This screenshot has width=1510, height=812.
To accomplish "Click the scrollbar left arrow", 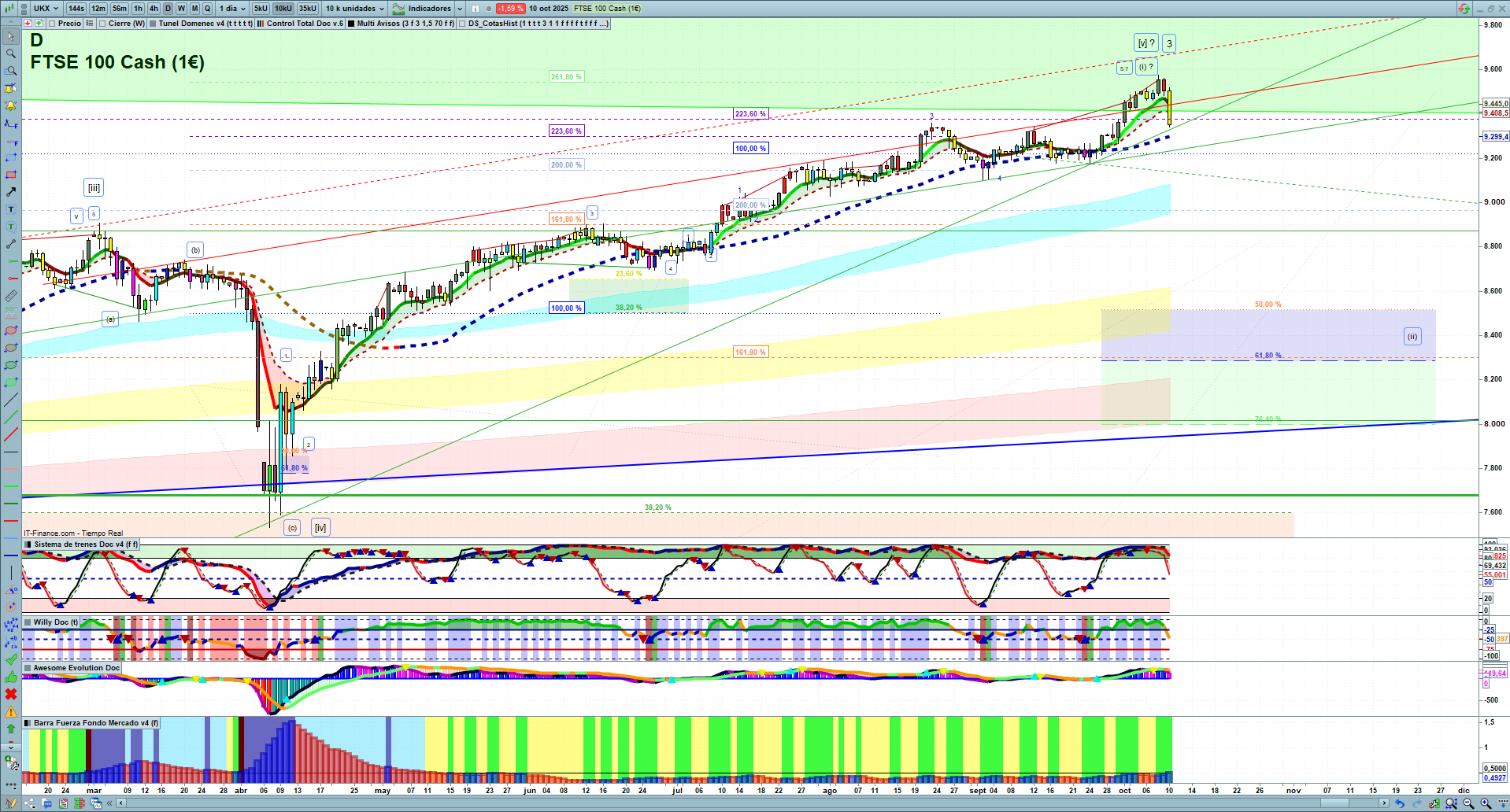I will pos(120,803).
